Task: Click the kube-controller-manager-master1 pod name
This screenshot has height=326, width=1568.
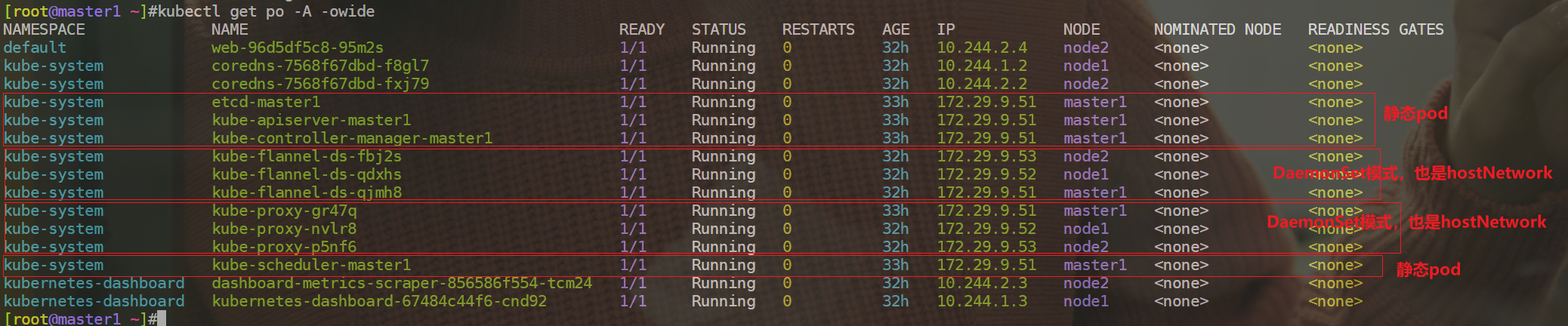Action: tap(352, 138)
